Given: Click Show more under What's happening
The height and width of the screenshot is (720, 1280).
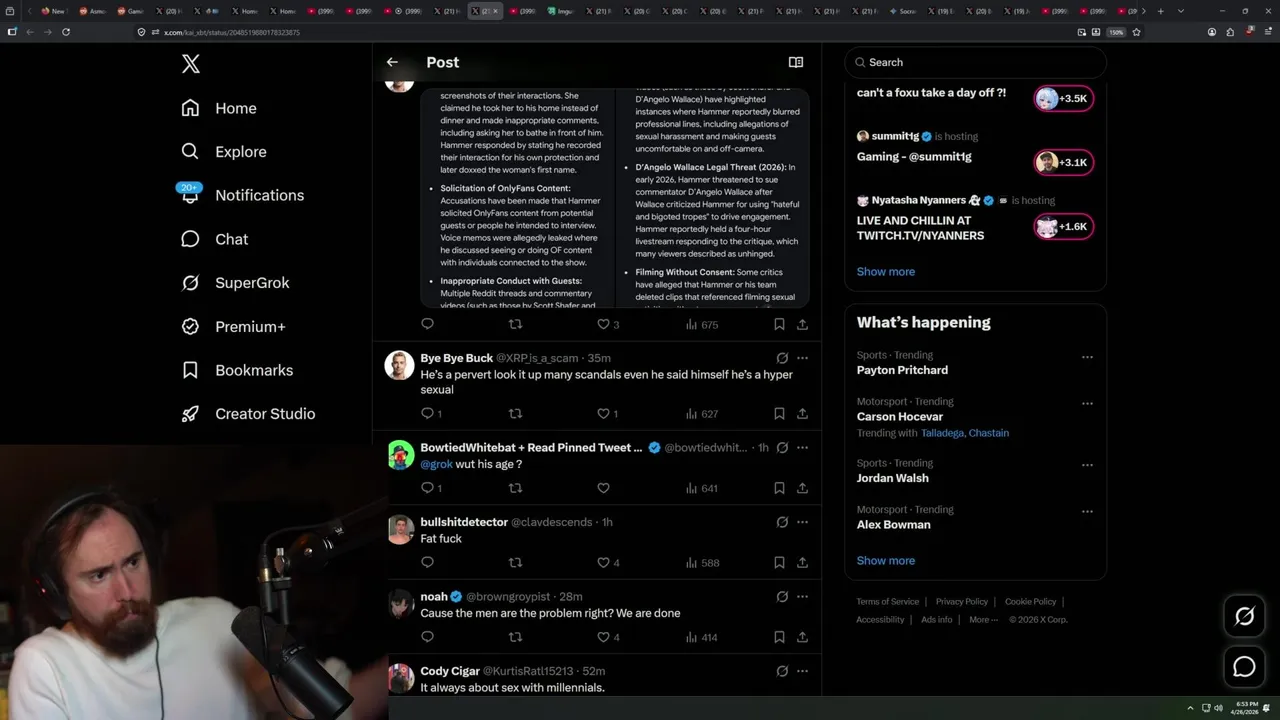Looking at the screenshot, I should click(886, 560).
